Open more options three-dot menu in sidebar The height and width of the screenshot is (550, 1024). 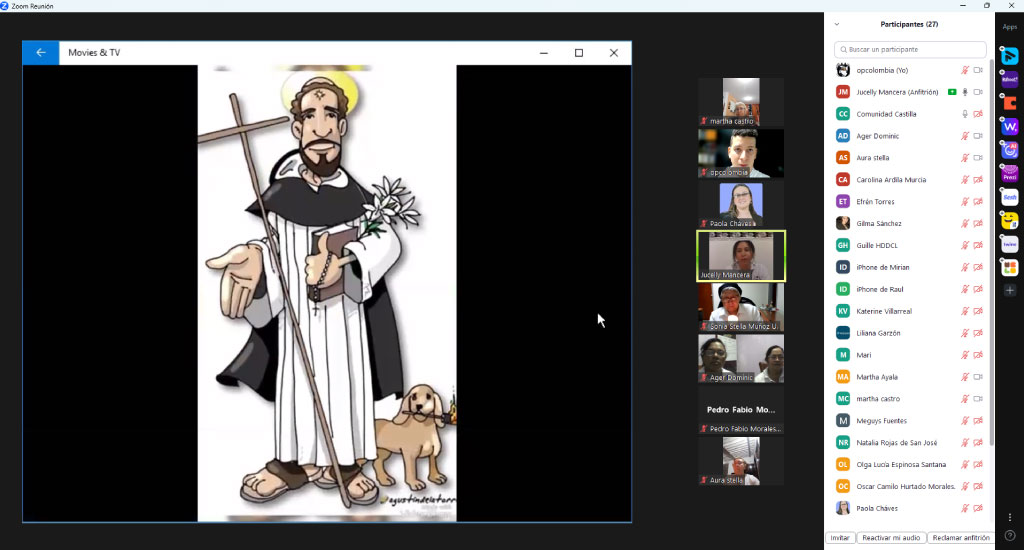[1010, 517]
